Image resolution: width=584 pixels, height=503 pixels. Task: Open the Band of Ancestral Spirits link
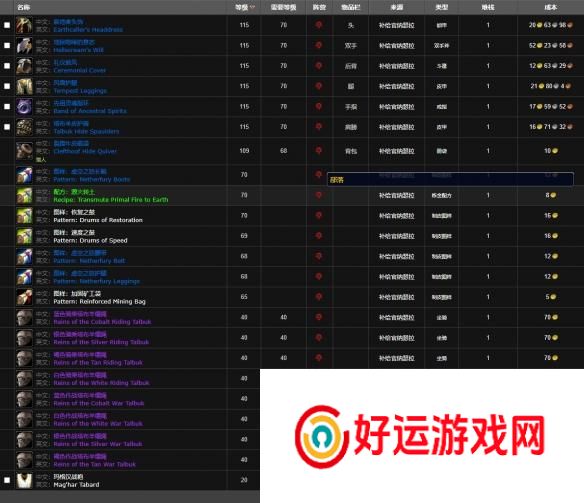90,111
